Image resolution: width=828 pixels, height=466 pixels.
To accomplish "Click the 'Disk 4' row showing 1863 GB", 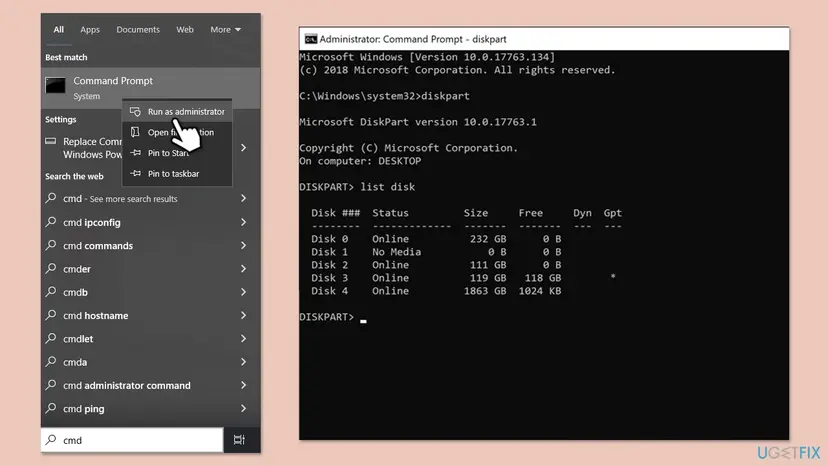I will pos(436,291).
